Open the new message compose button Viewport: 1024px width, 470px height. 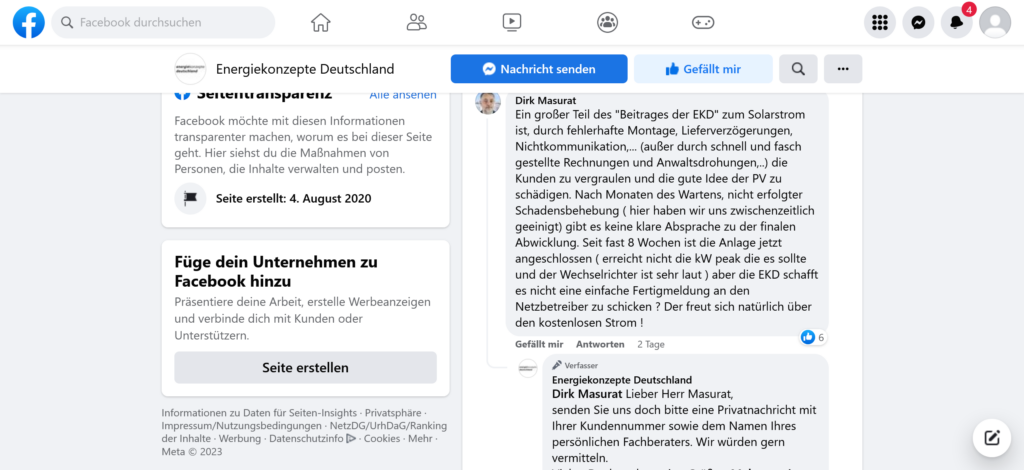click(992, 437)
